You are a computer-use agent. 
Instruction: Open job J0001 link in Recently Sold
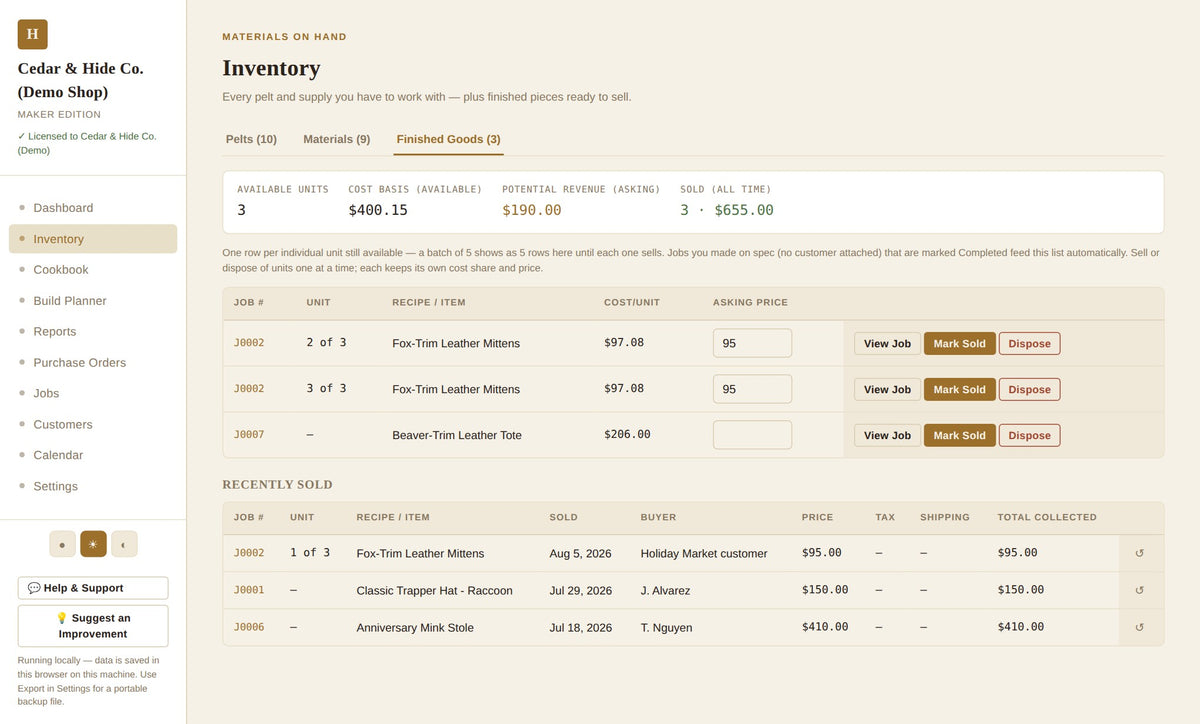coord(249,590)
